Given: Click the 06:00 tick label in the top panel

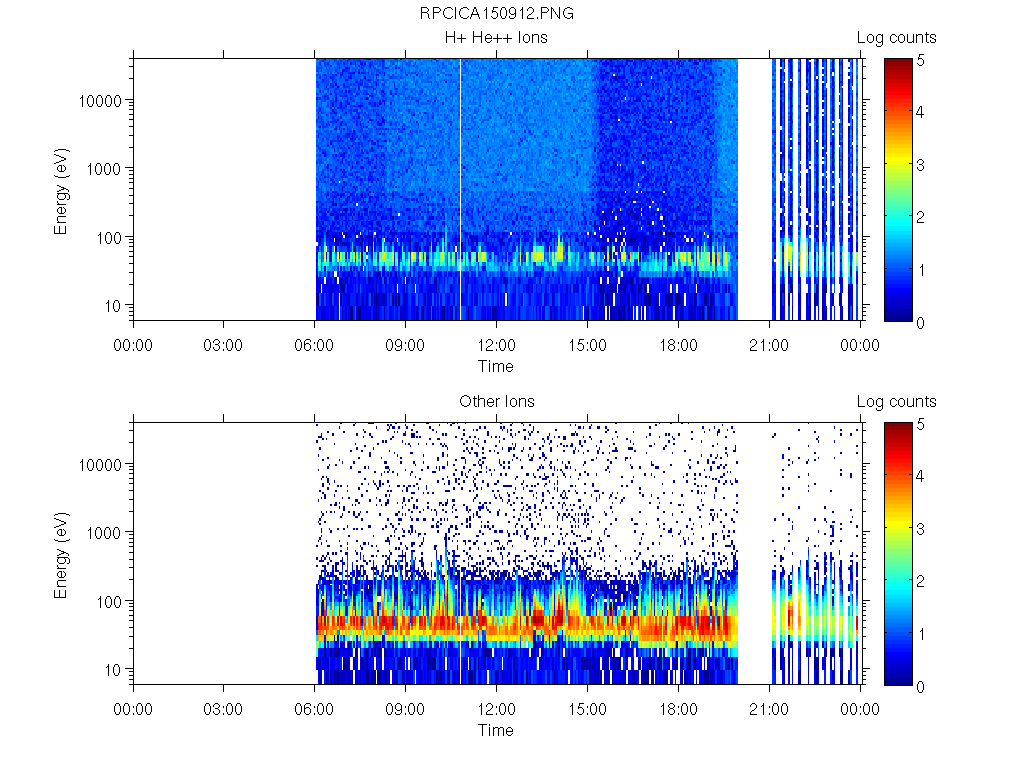Looking at the screenshot, I should (x=314, y=345).
